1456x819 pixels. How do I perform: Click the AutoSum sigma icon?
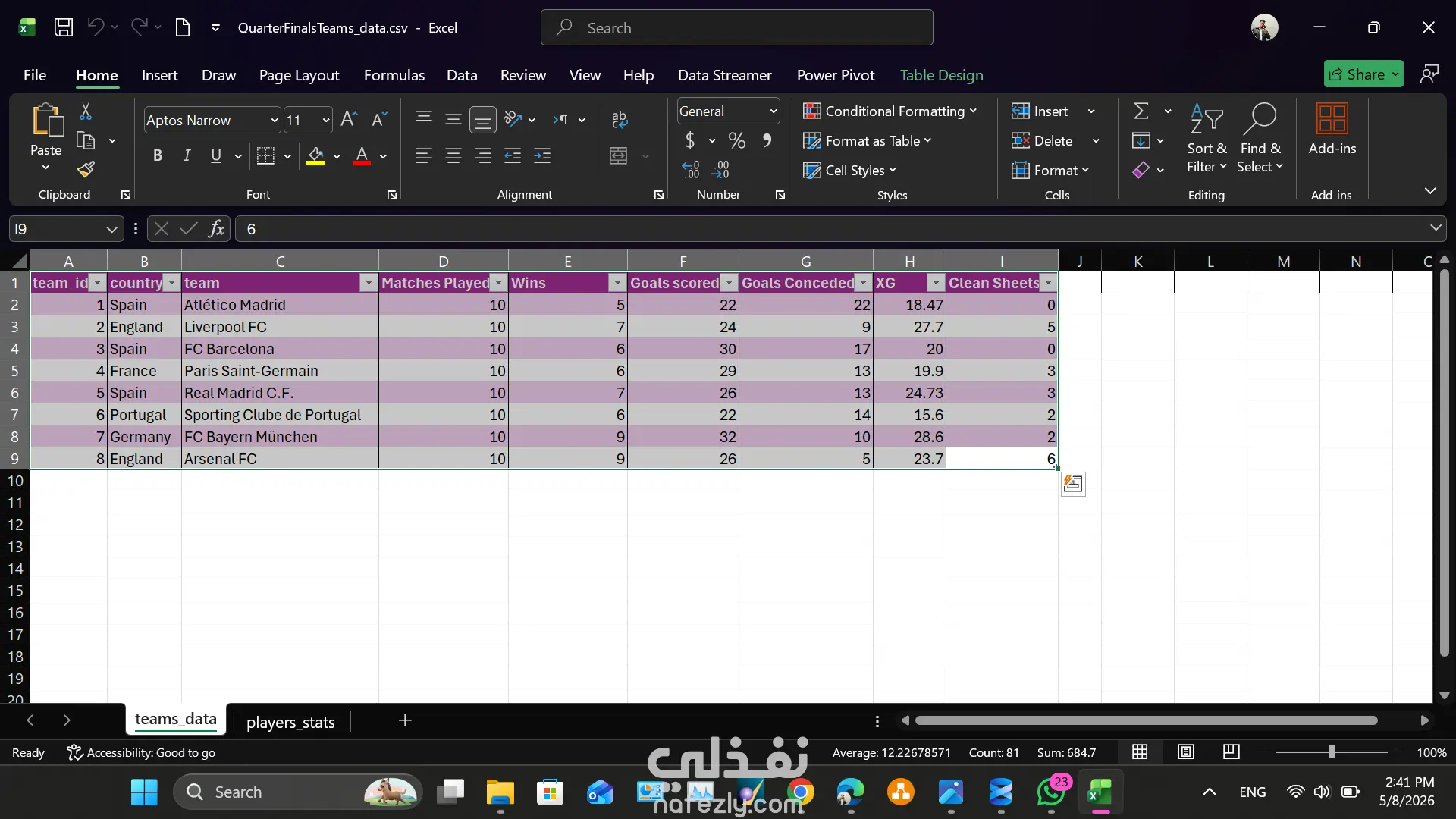(1141, 111)
